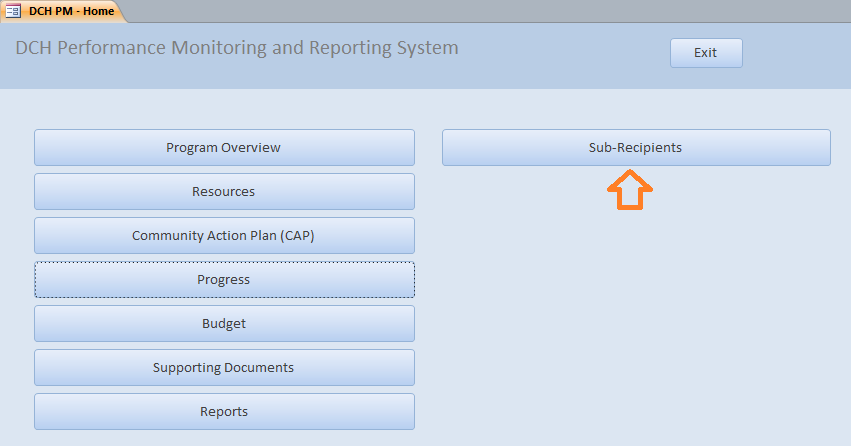Open the Program Overview section
The width and height of the screenshot is (851, 446).
tap(224, 148)
